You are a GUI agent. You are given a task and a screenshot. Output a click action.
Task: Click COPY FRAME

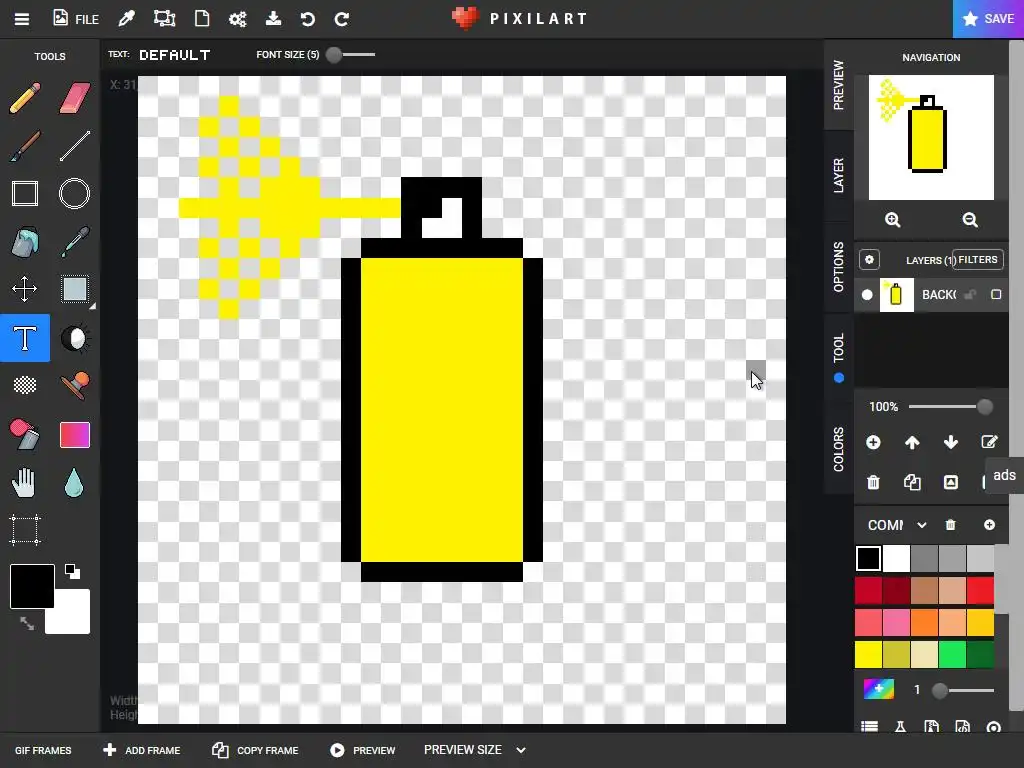pos(255,750)
